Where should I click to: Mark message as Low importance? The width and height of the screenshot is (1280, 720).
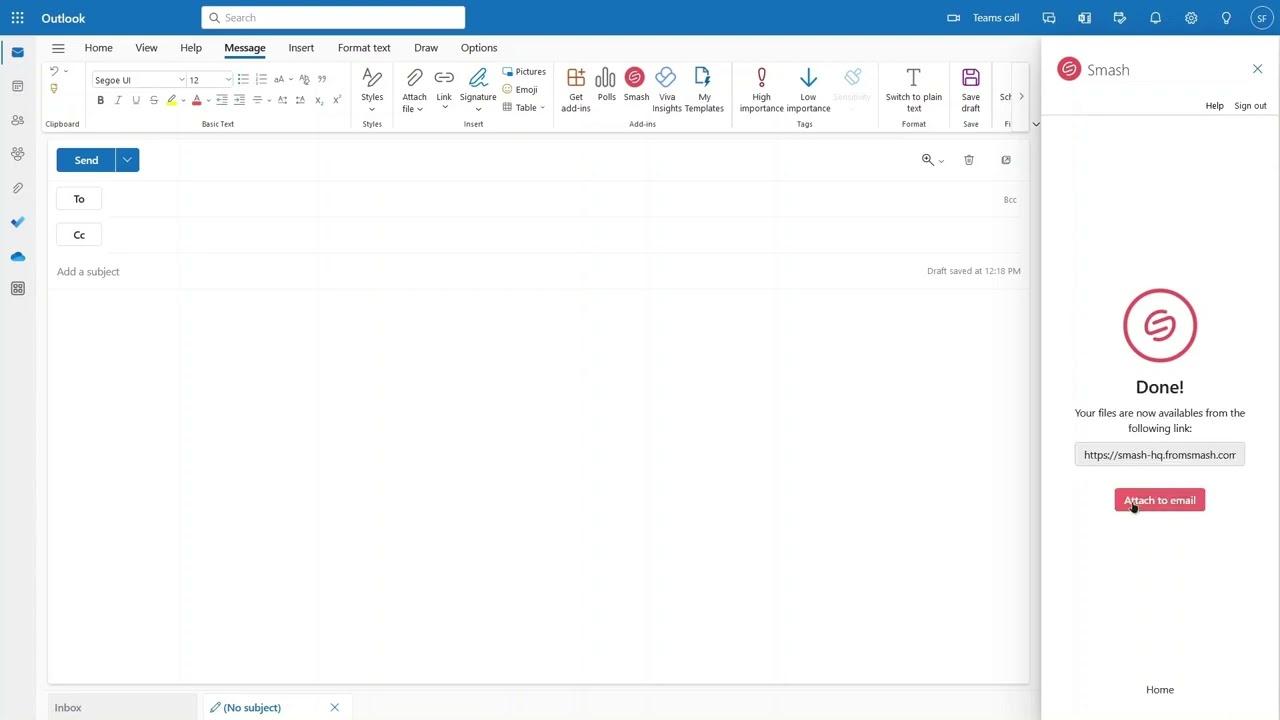pos(808,90)
